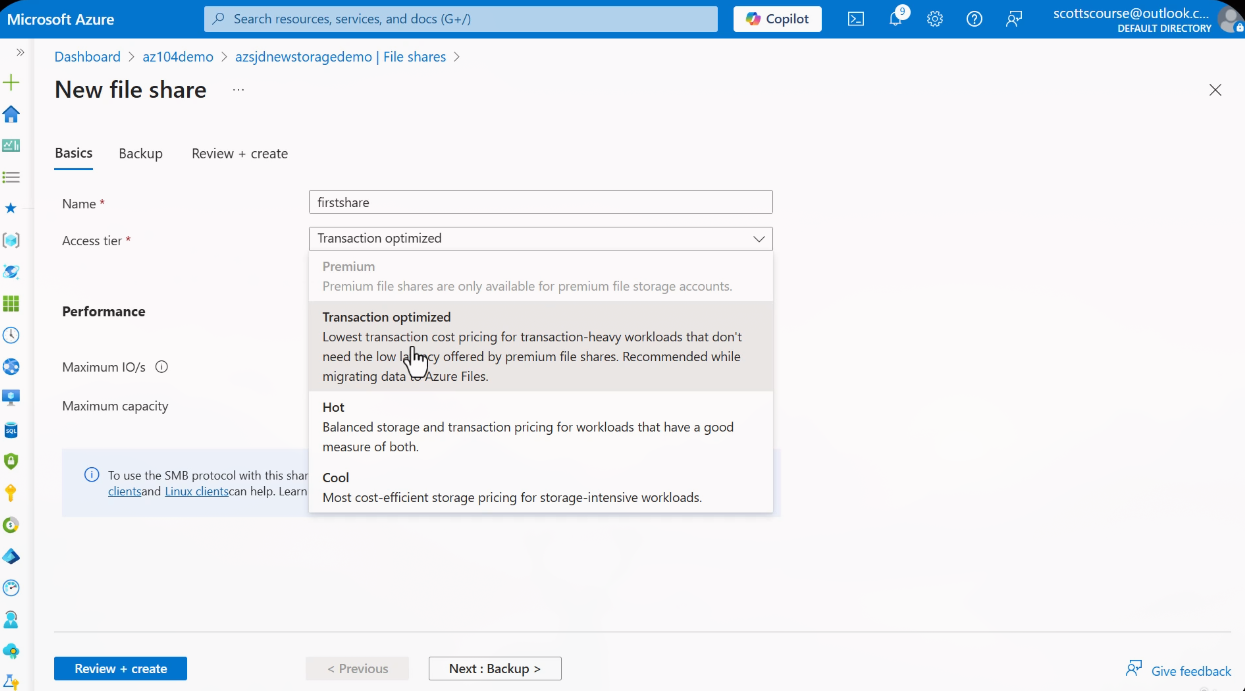The image size is (1245, 691).
Task: Switch to the Backup tab
Action: (140, 153)
